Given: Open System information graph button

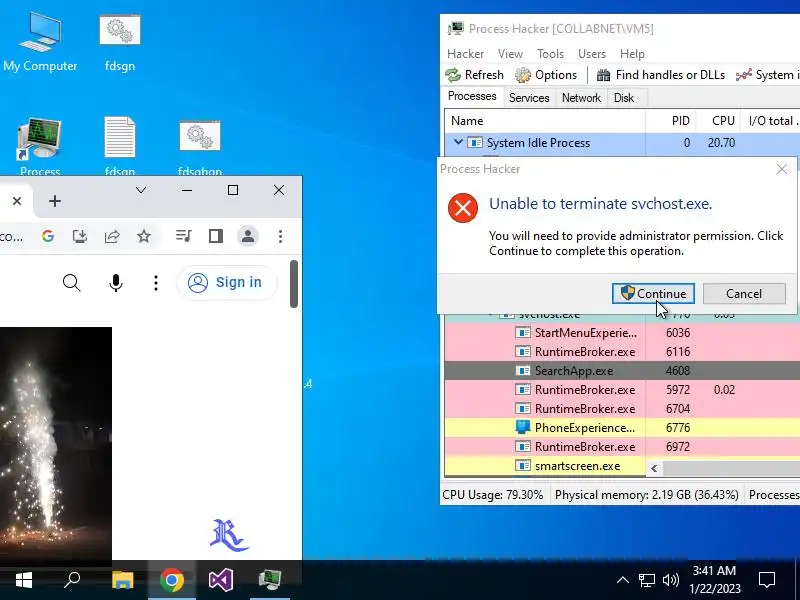Looking at the screenshot, I should [767, 75].
